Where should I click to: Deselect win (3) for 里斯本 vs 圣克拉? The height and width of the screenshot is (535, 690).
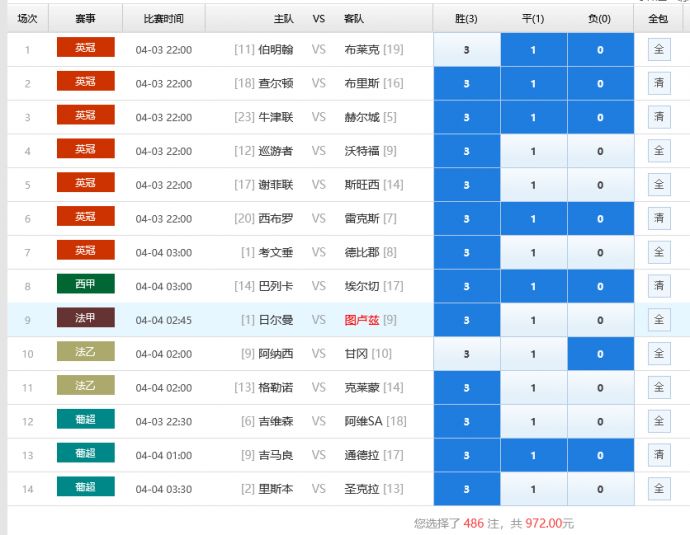point(466,490)
